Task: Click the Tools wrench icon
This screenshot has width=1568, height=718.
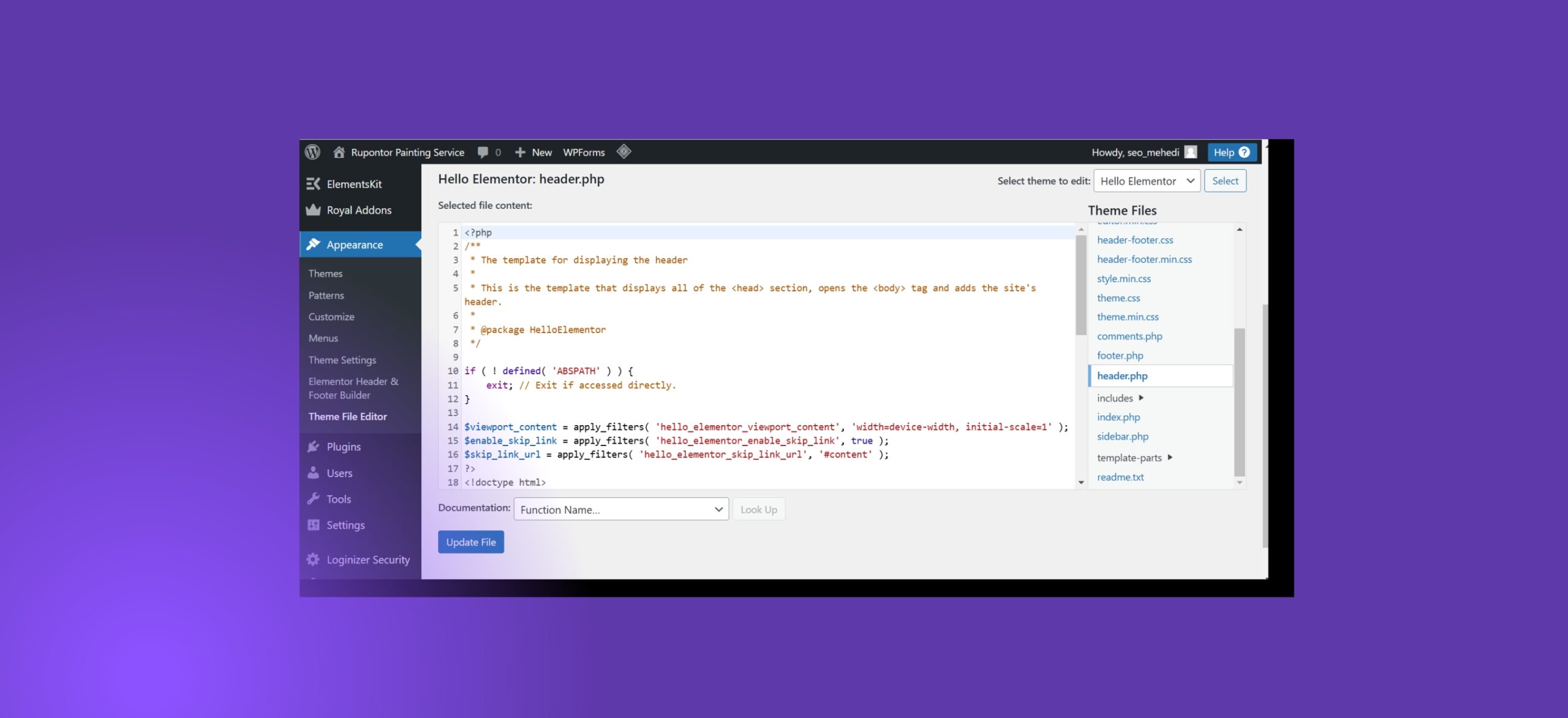Action: pos(313,499)
